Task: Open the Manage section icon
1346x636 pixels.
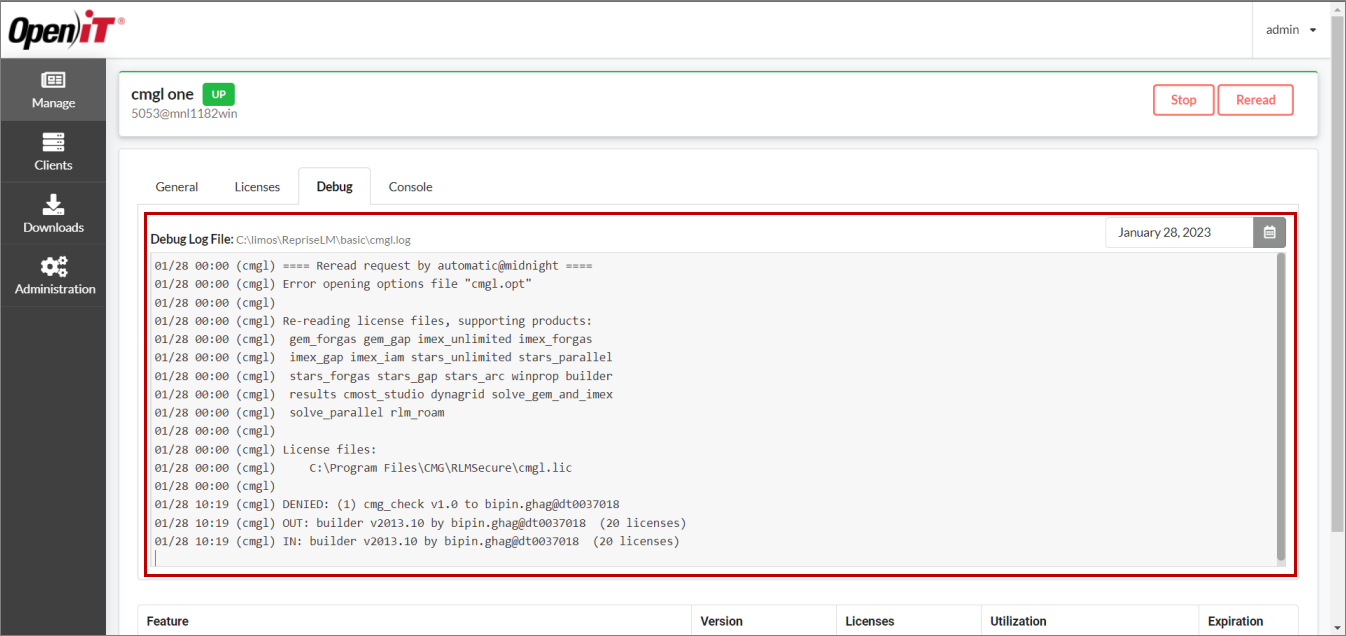Action: (53, 80)
